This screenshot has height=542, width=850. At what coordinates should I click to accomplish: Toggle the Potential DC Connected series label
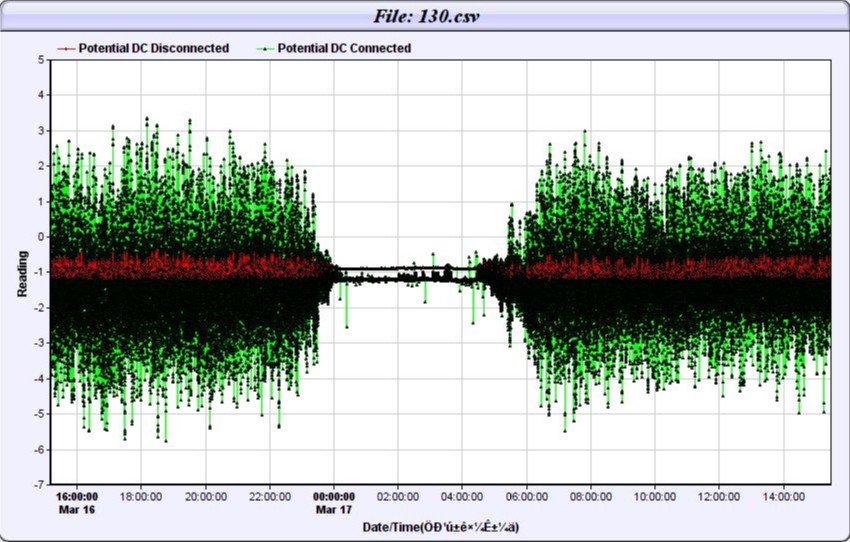click(344, 48)
